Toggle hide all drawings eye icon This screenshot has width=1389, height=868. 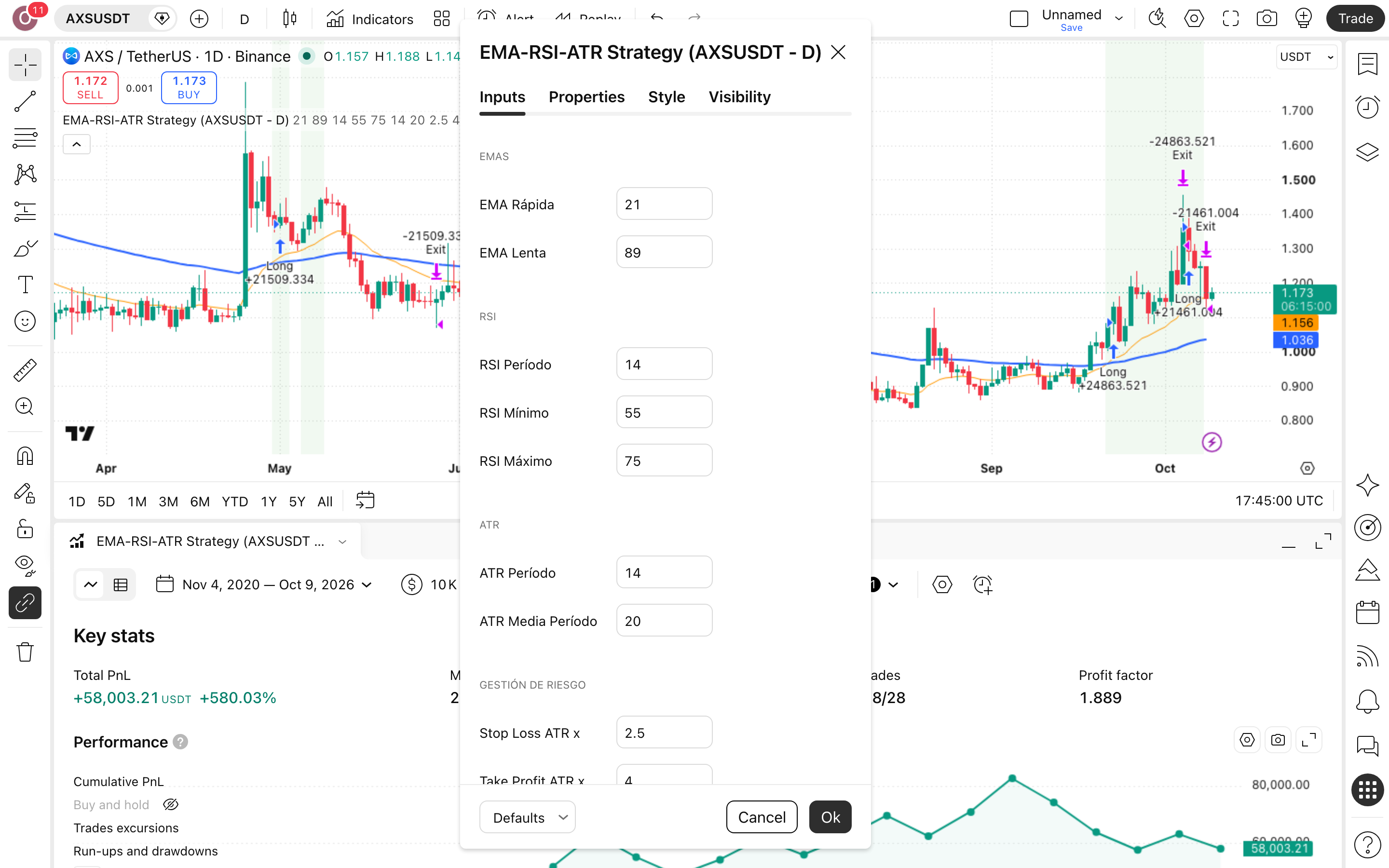(25, 566)
